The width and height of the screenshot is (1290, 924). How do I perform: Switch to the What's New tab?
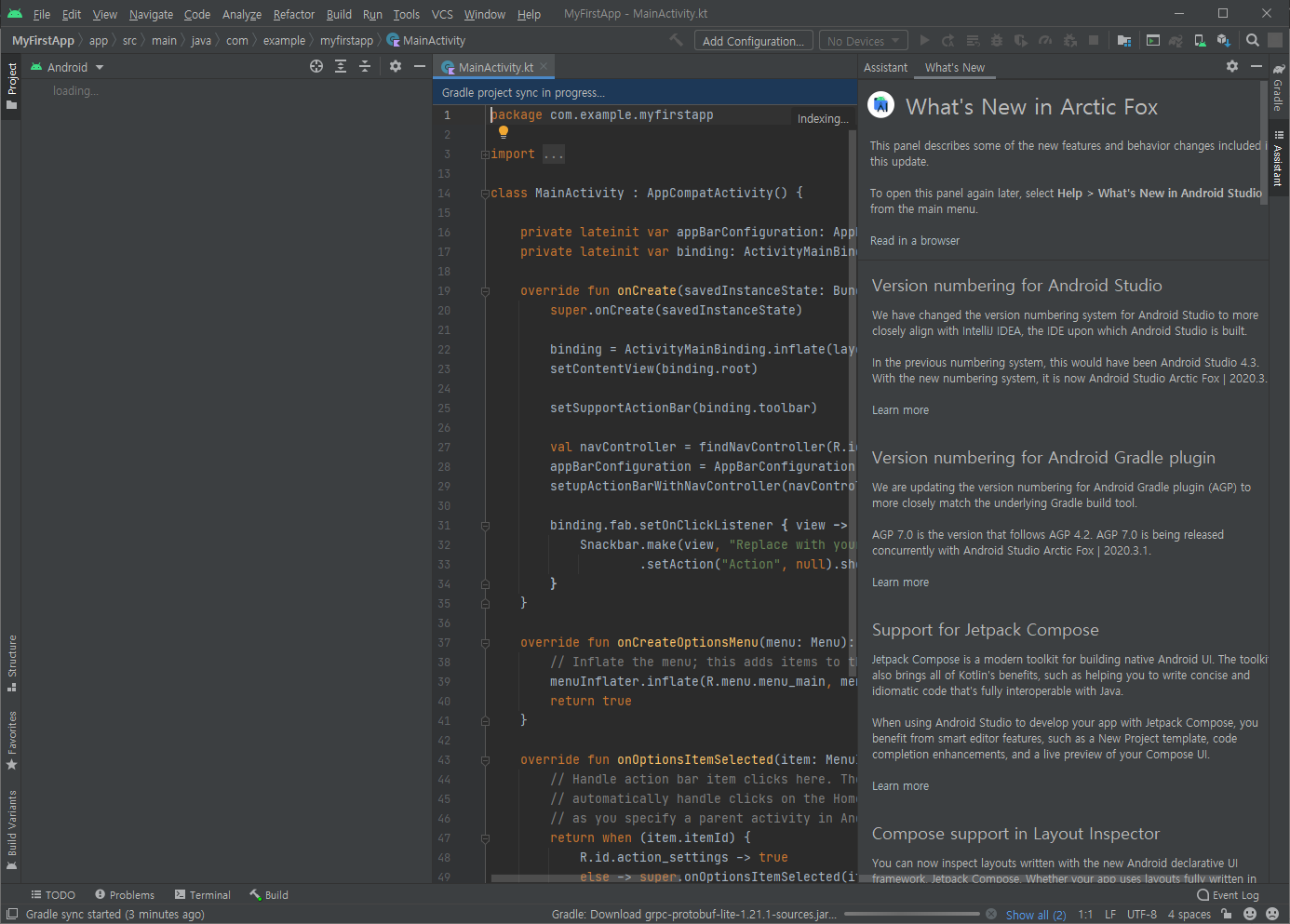[x=955, y=67]
